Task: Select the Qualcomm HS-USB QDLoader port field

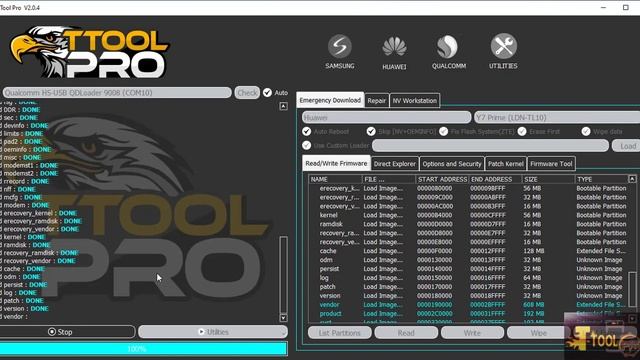Action: click(x=117, y=93)
